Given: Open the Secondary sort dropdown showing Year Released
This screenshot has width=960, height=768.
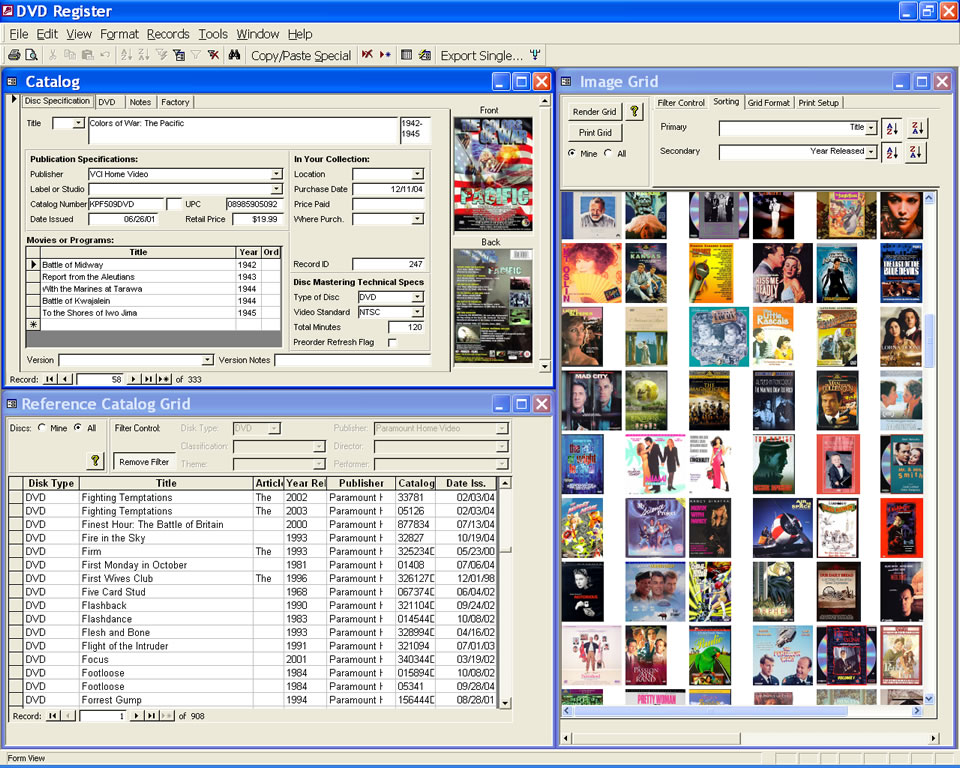Looking at the screenshot, I should 871,152.
